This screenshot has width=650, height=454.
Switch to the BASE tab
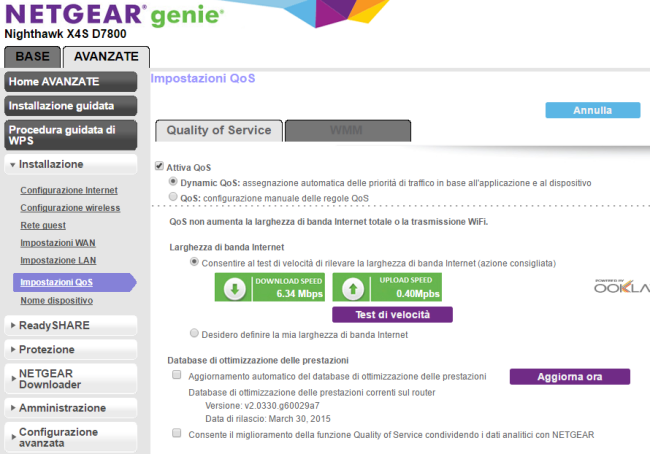(x=32, y=57)
